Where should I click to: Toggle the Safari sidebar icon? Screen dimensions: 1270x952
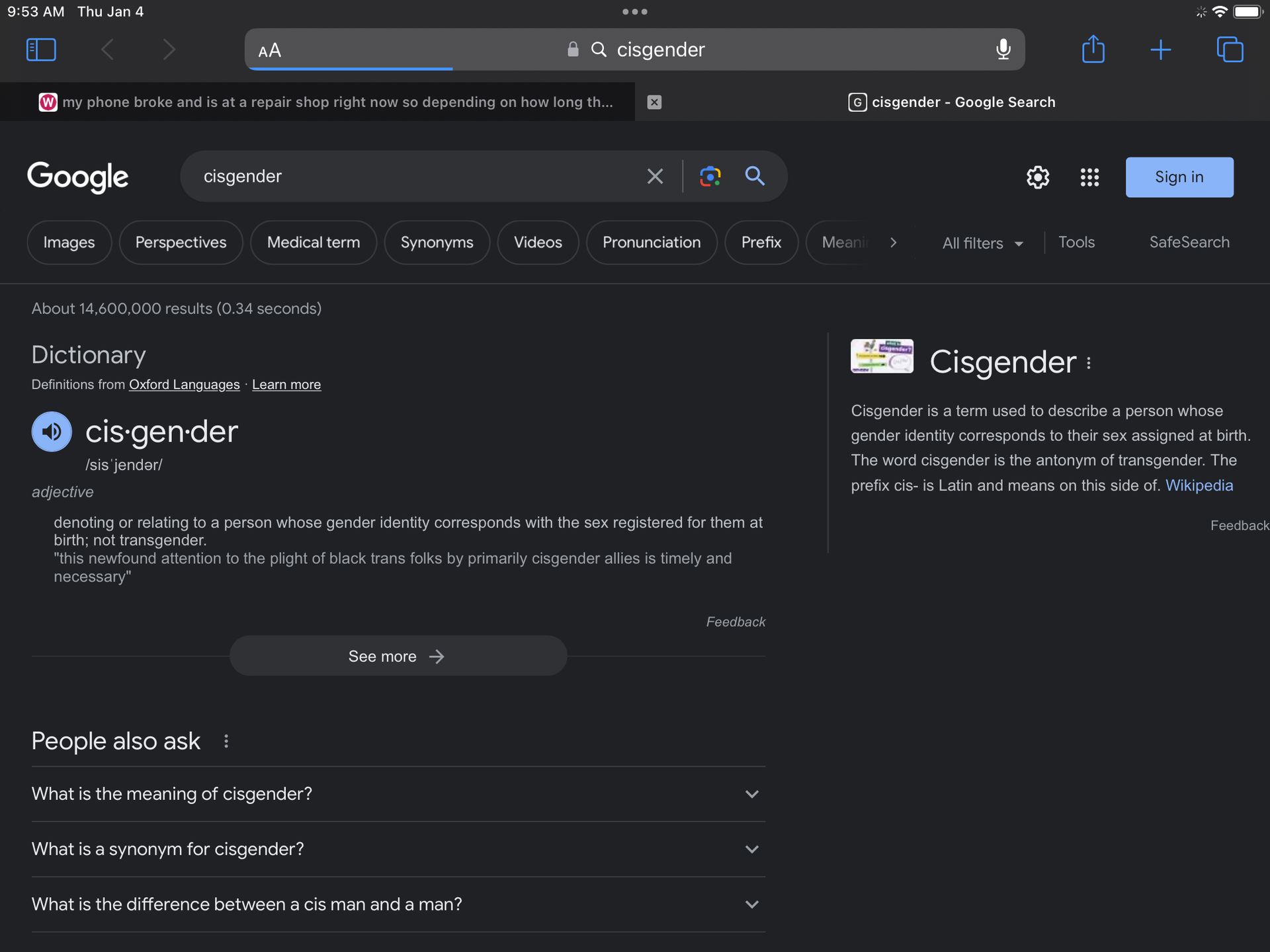tap(41, 50)
